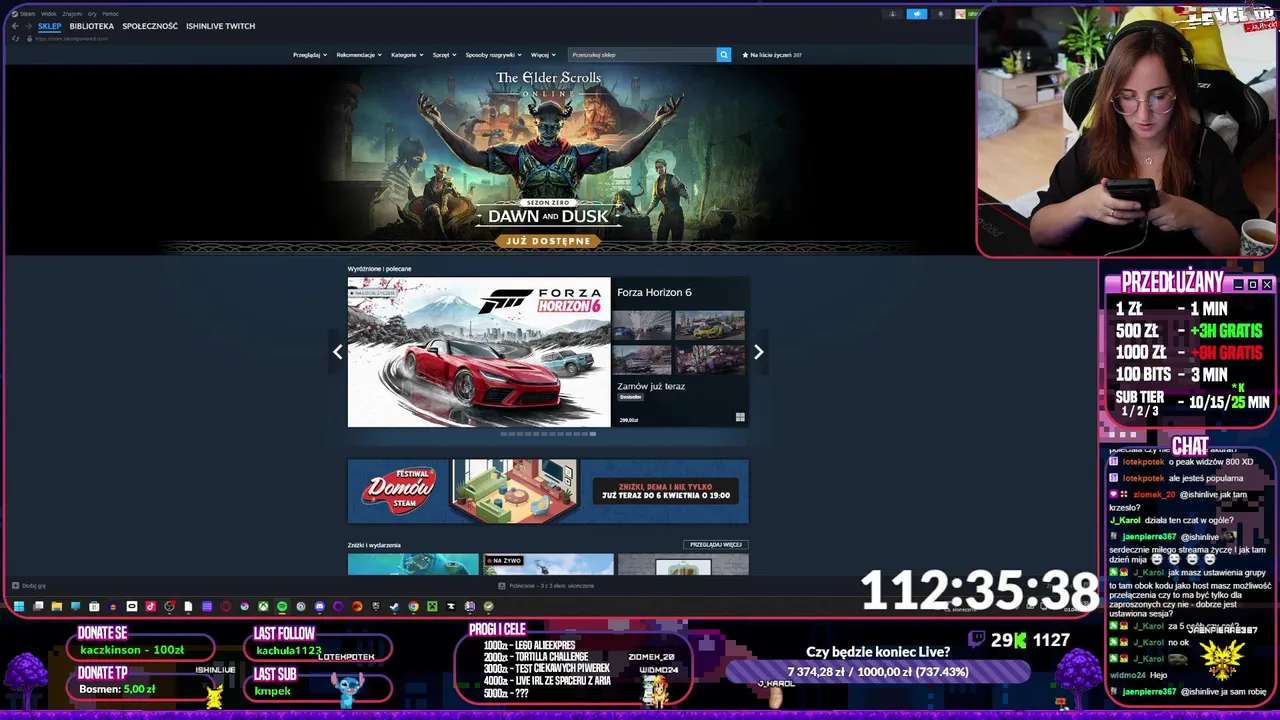Click Dodaj grę at bottom left
Viewport: 1280px width, 720px height.
click(33, 586)
